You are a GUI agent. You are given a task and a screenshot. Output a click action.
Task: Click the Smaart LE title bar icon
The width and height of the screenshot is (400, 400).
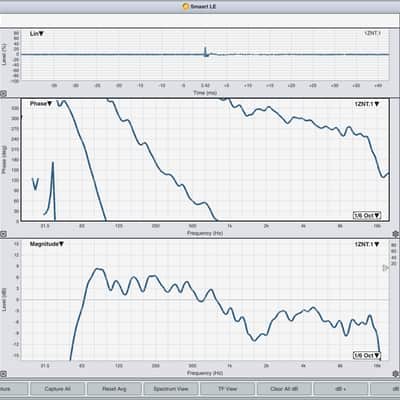[x=186, y=6]
